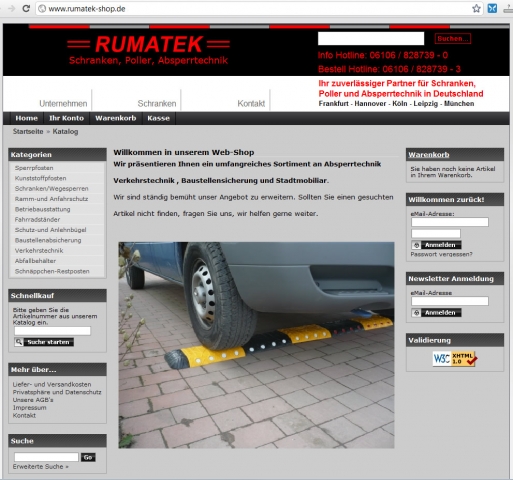
Task: Click the blue extension icon in toolbar
Action: click(x=492, y=8)
